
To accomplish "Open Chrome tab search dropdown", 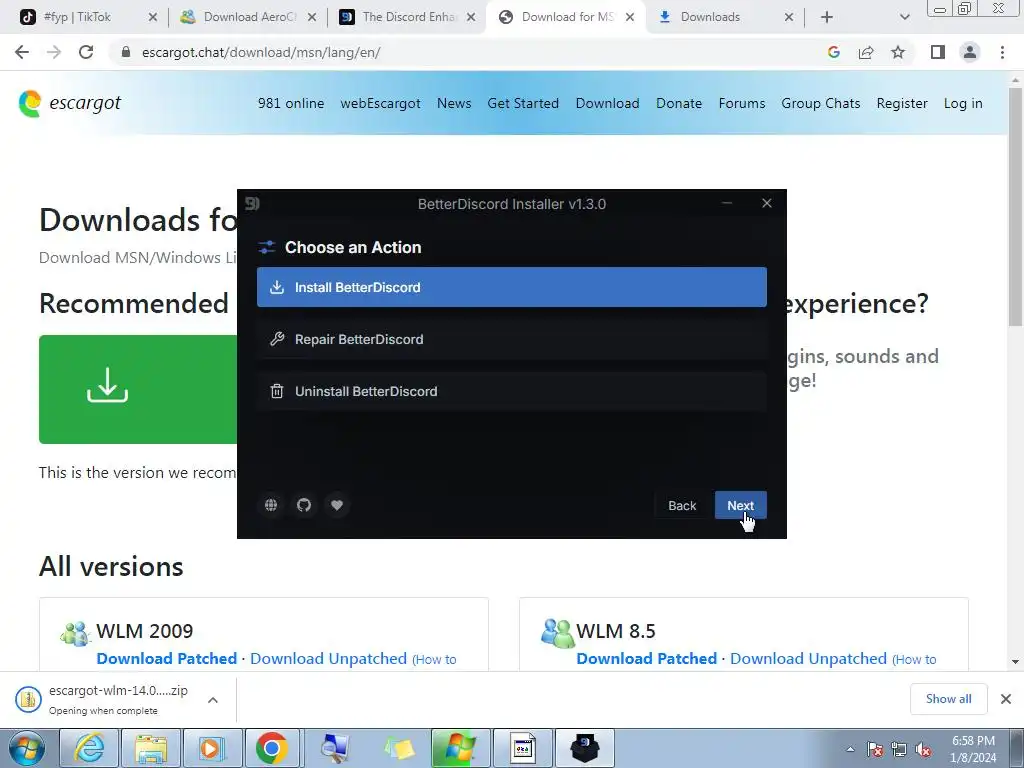I will pyautogui.click(x=904, y=18).
